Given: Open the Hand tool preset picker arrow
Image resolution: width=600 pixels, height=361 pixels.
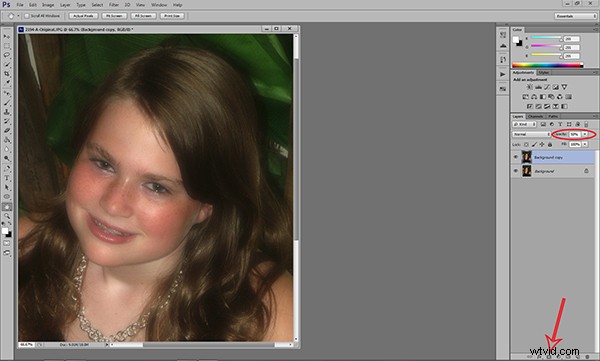Looking at the screenshot, I should pyautogui.click(x=18, y=16).
